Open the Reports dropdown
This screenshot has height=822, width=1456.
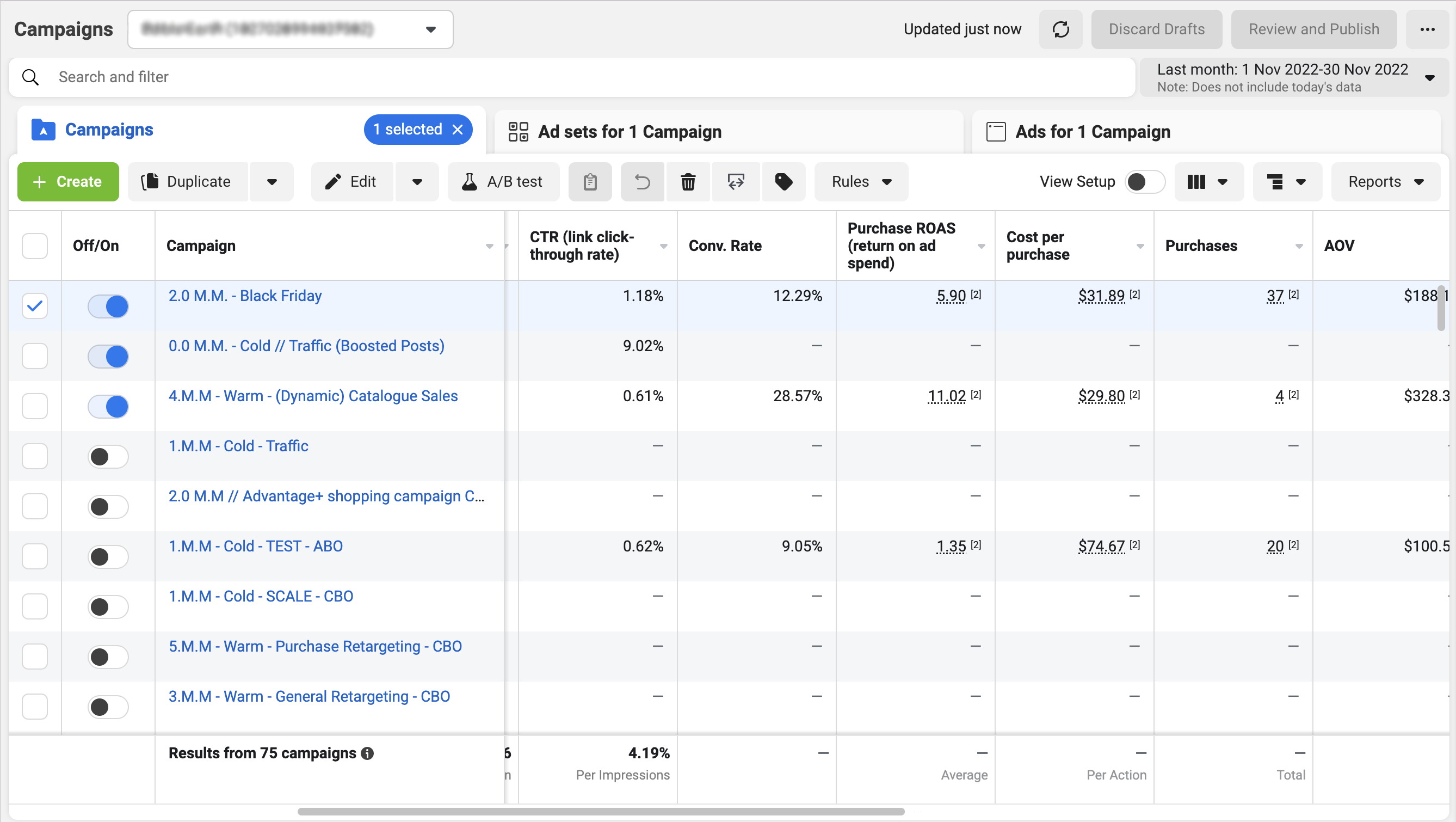[x=1385, y=182]
